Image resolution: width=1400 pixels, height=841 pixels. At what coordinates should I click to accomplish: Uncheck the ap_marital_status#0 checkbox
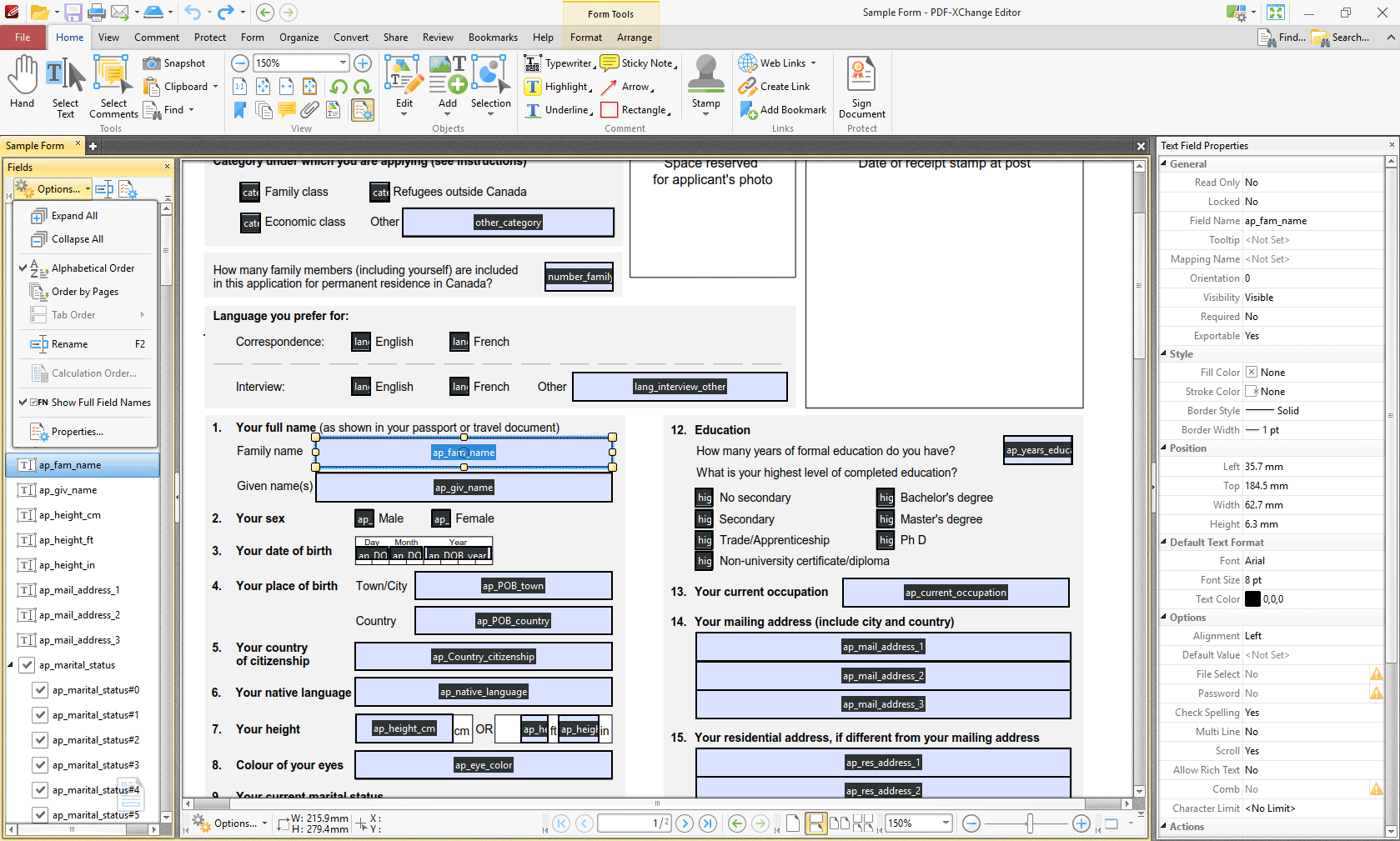pyautogui.click(x=39, y=690)
